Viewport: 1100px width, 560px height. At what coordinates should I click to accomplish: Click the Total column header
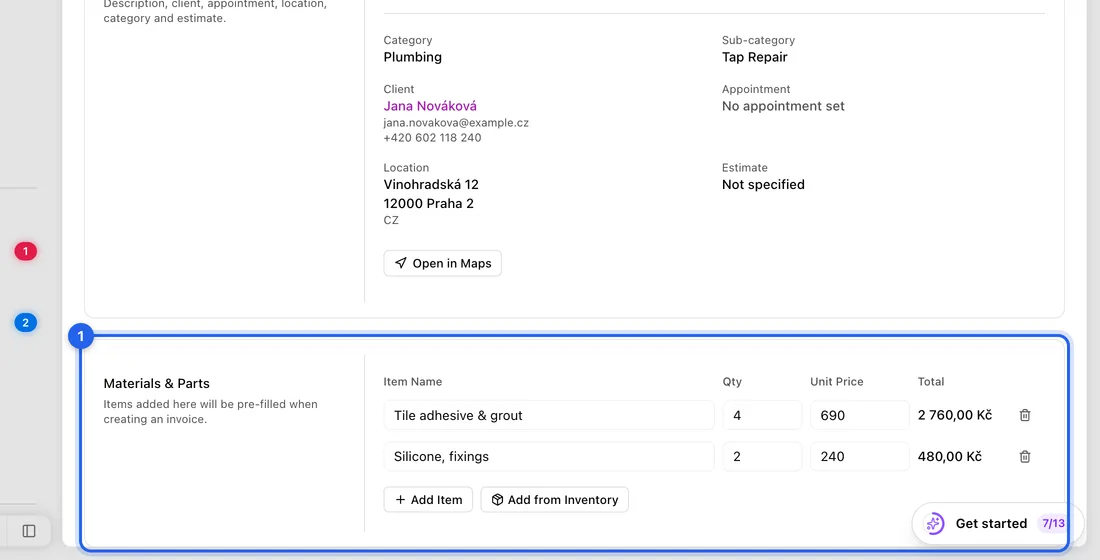coord(931,382)
